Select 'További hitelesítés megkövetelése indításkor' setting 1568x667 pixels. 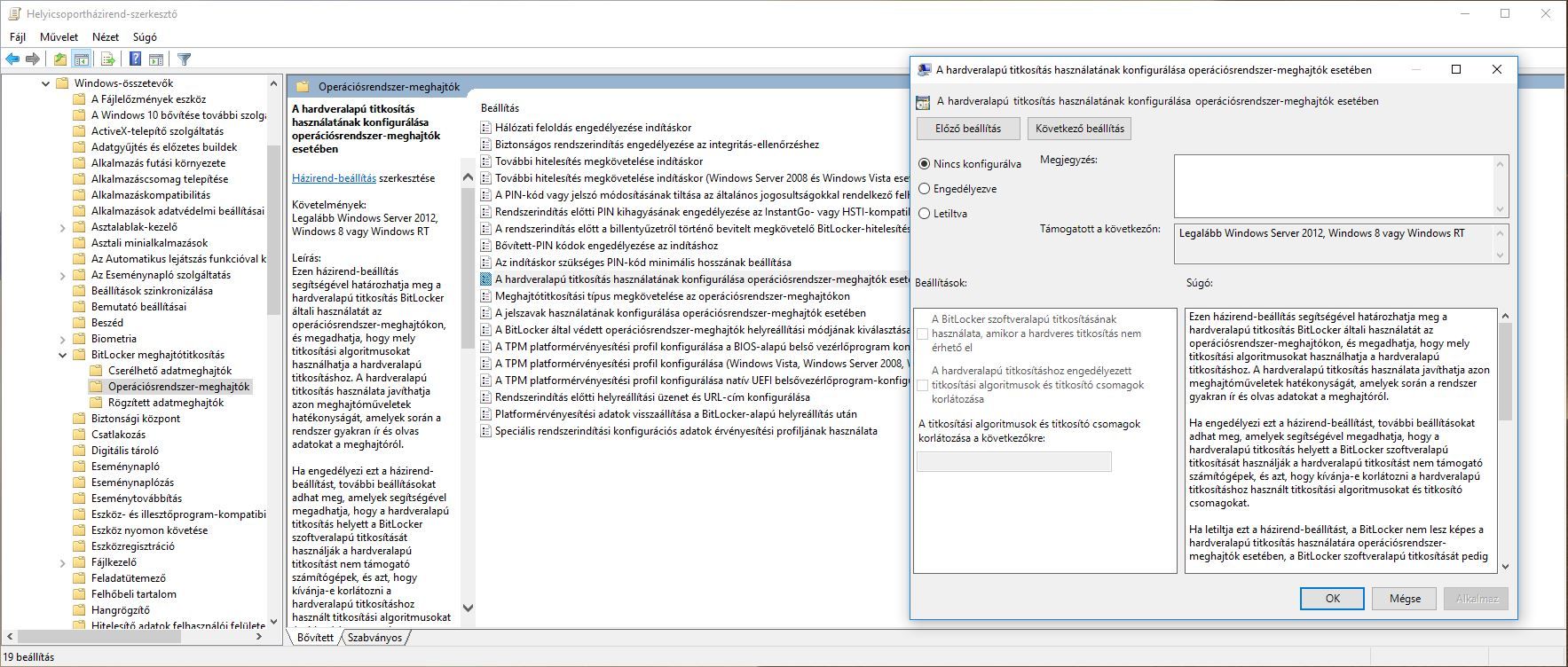click(x=599, y=161)
